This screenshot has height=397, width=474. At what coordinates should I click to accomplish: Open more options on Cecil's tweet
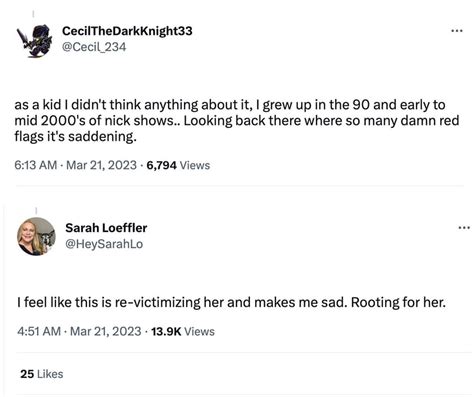(x=457, y=31)
